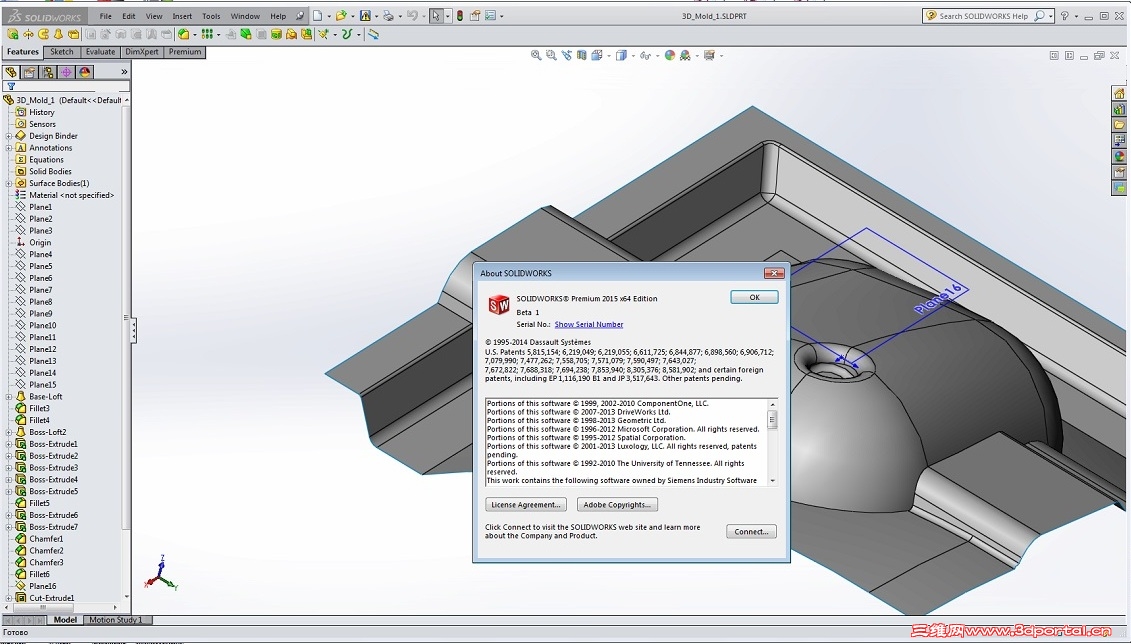Open SOLIDWORKS Resources home icon
This screenshot has width=1131, height=644.
pyautogui.click(x=1119, y=94)
